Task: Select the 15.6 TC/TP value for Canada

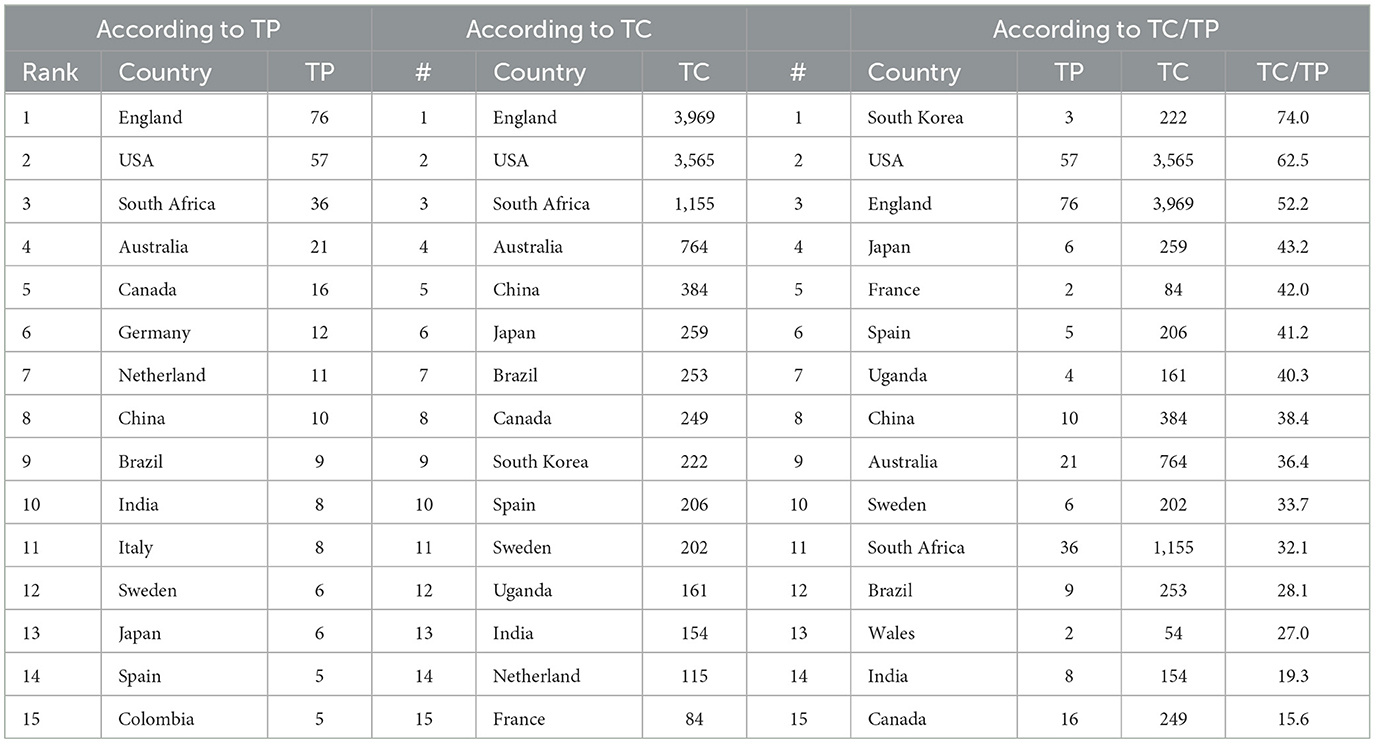Action: (x=1295, y=719)
